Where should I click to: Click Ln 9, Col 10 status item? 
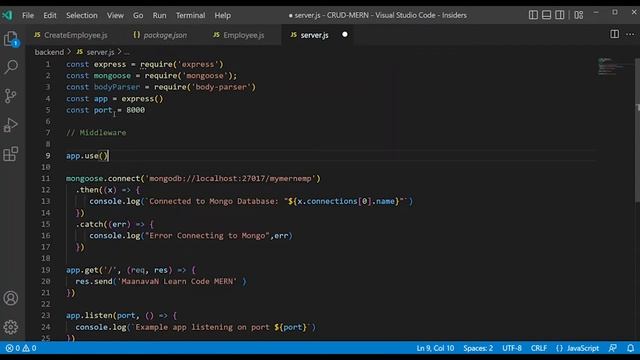click(x=435, y=348)
